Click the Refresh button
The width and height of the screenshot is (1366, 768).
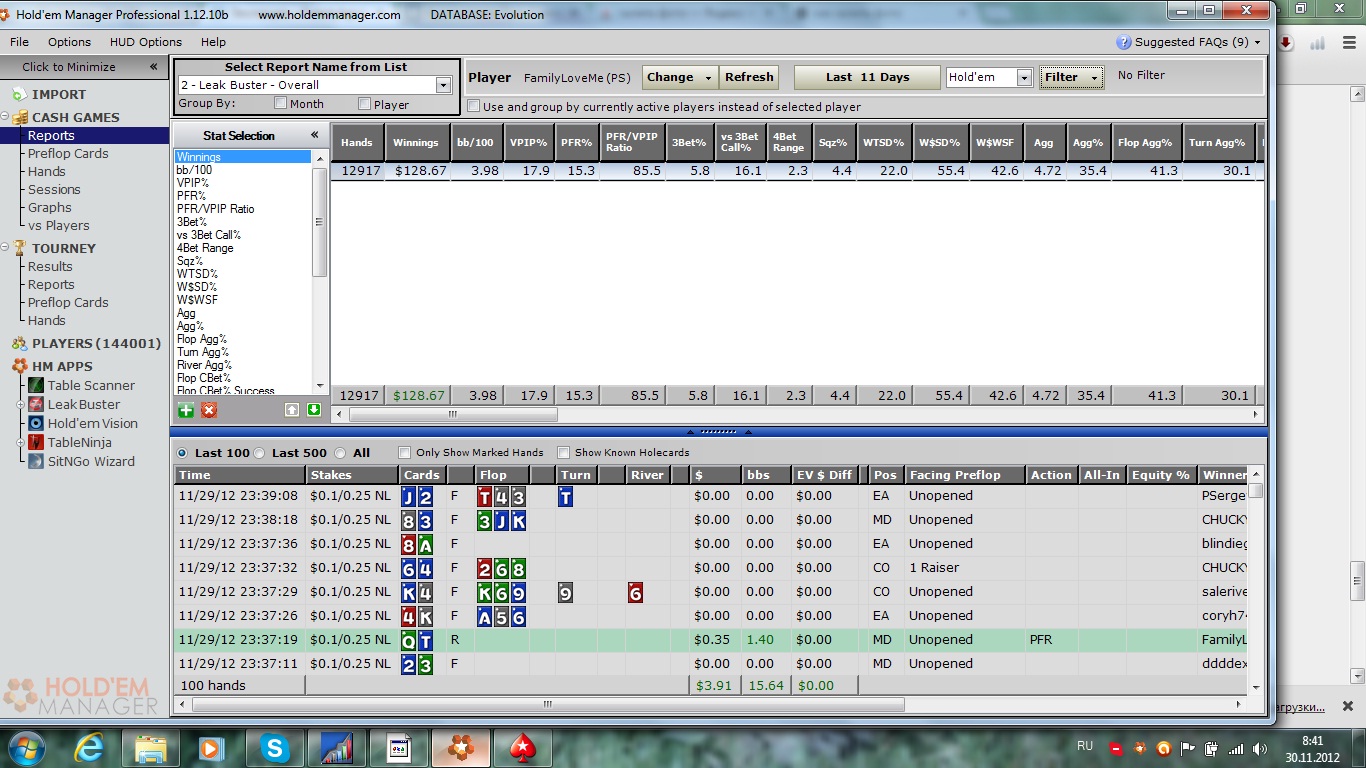[749, 77]
